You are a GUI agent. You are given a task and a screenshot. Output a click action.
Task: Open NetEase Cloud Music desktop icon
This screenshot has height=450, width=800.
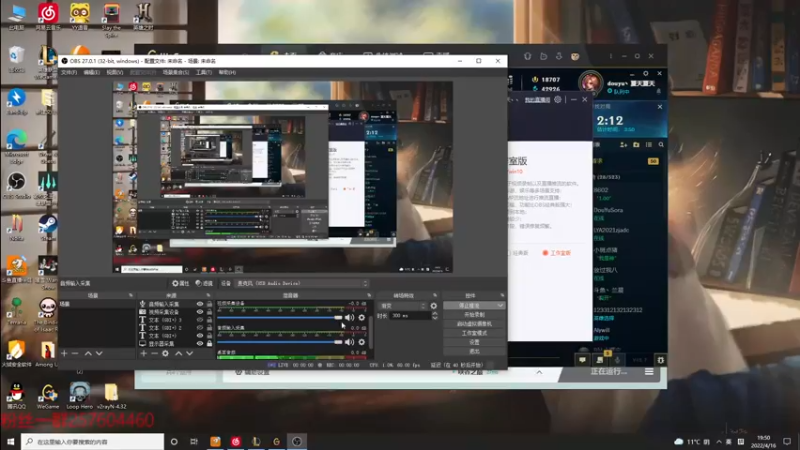(48, 16)
